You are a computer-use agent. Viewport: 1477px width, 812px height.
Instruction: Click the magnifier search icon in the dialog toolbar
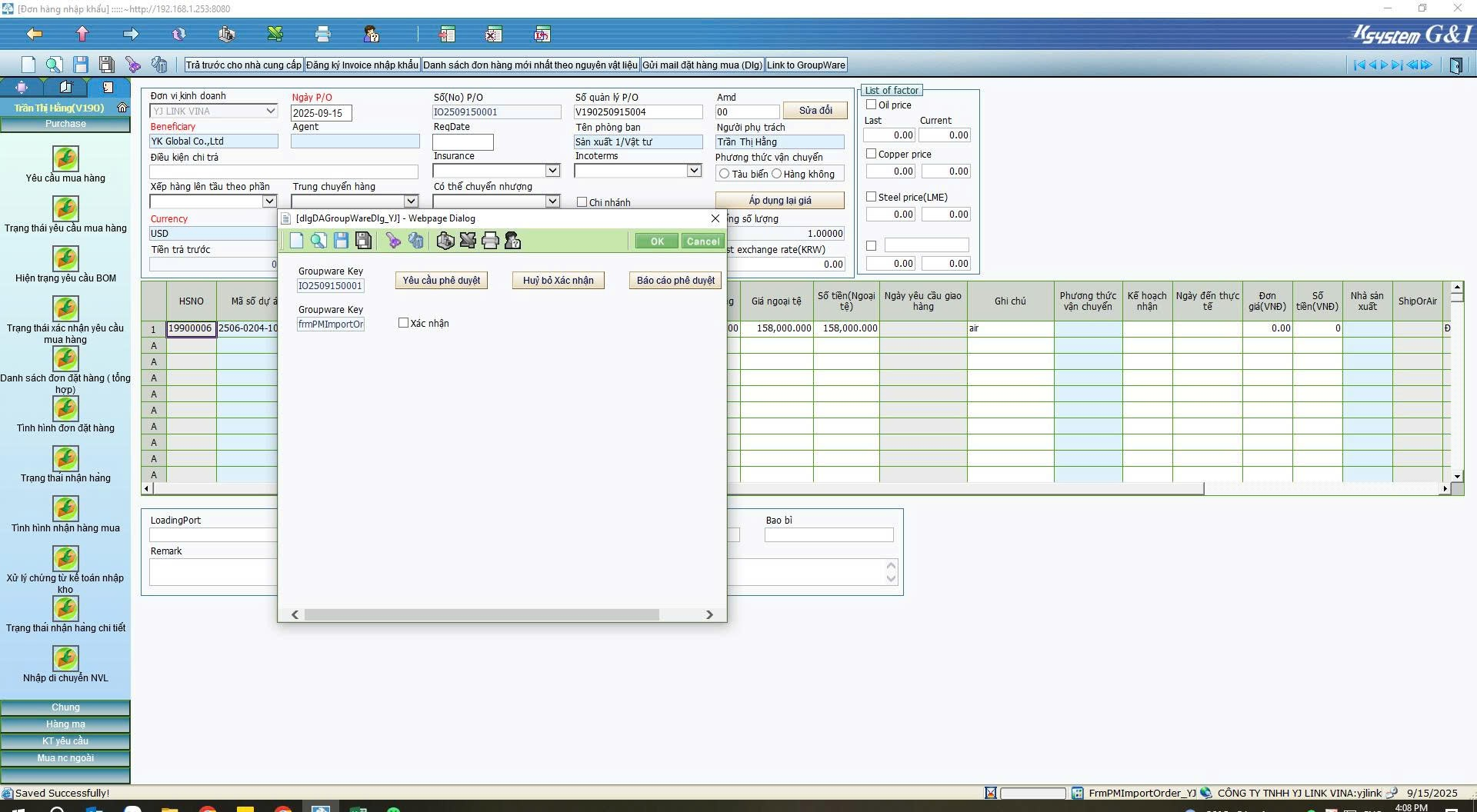[318, 241]
